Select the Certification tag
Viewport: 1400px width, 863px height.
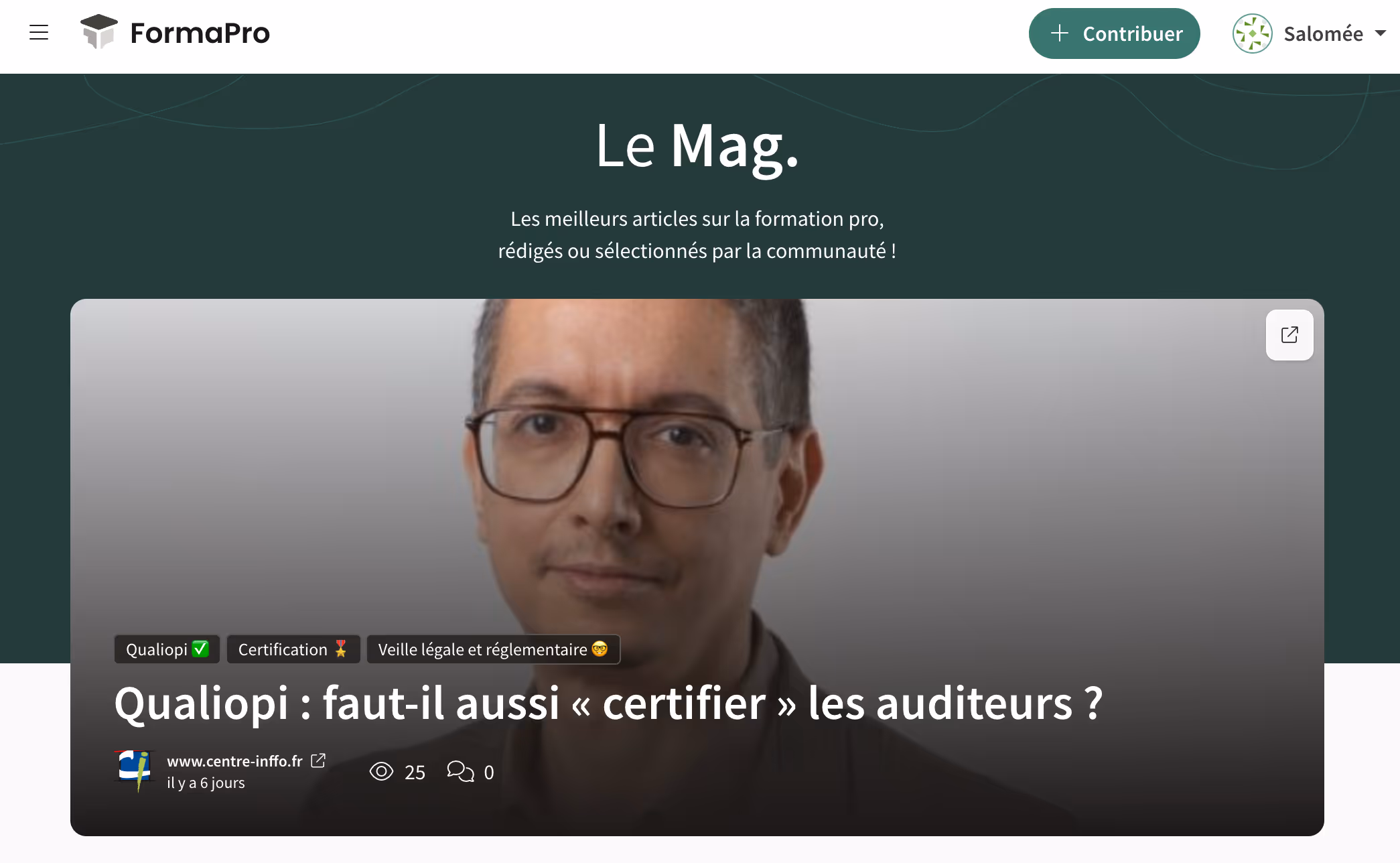[293, 649]
